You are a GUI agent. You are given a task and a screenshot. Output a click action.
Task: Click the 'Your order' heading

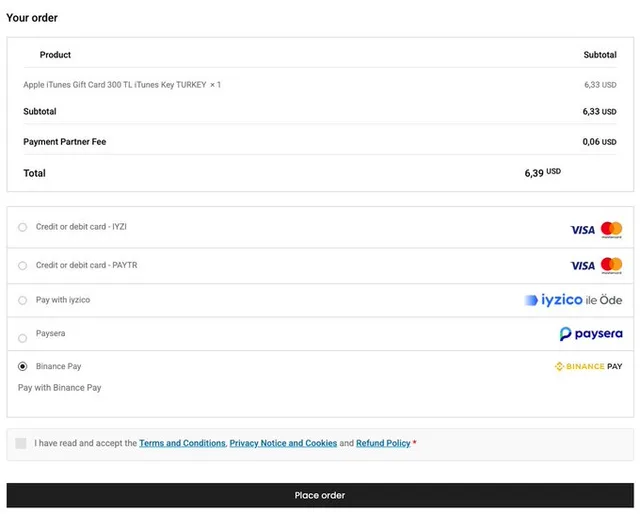[x=32, y=18]
